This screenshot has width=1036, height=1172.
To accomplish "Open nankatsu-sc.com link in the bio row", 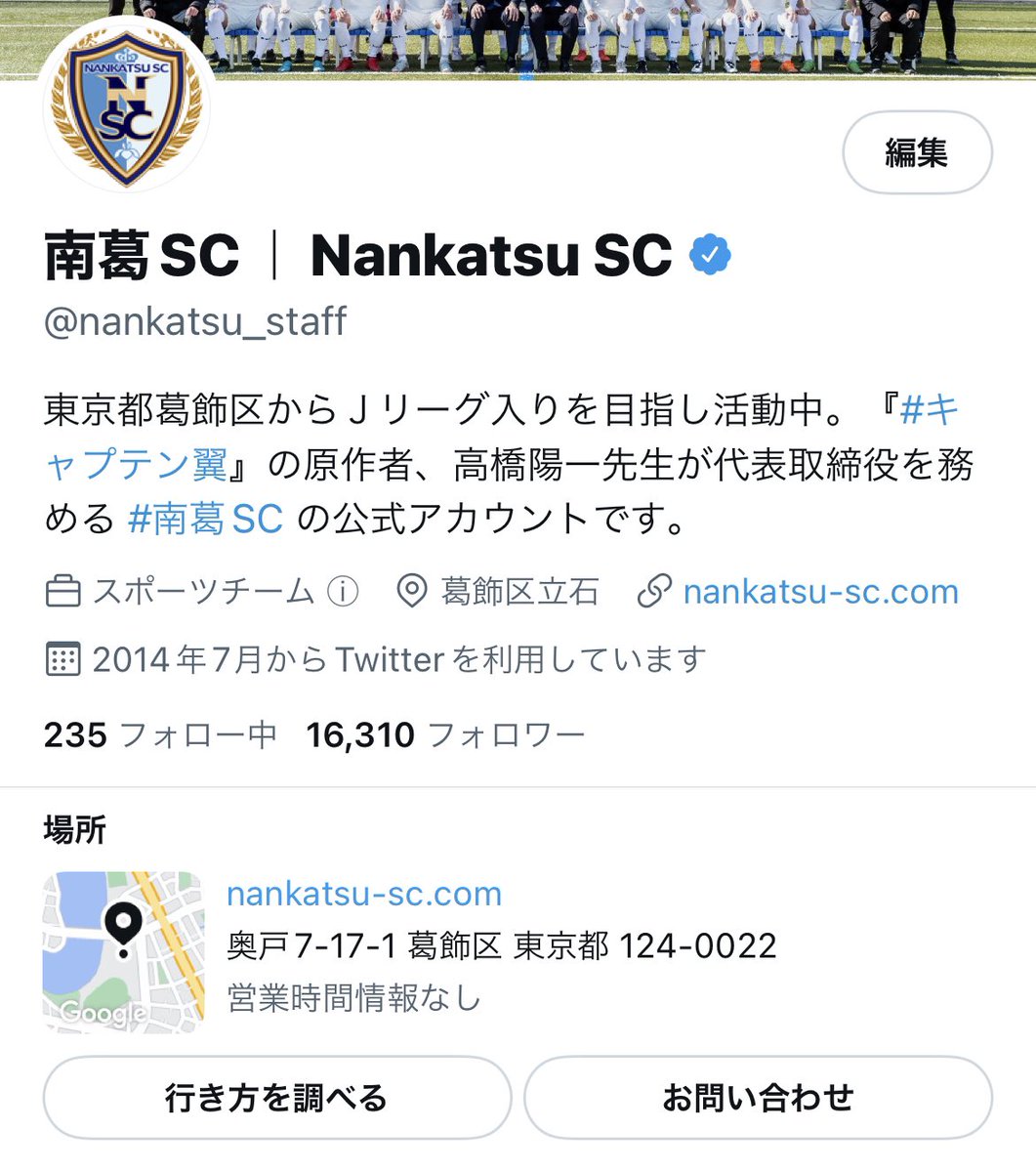I will tap(821, 591).
